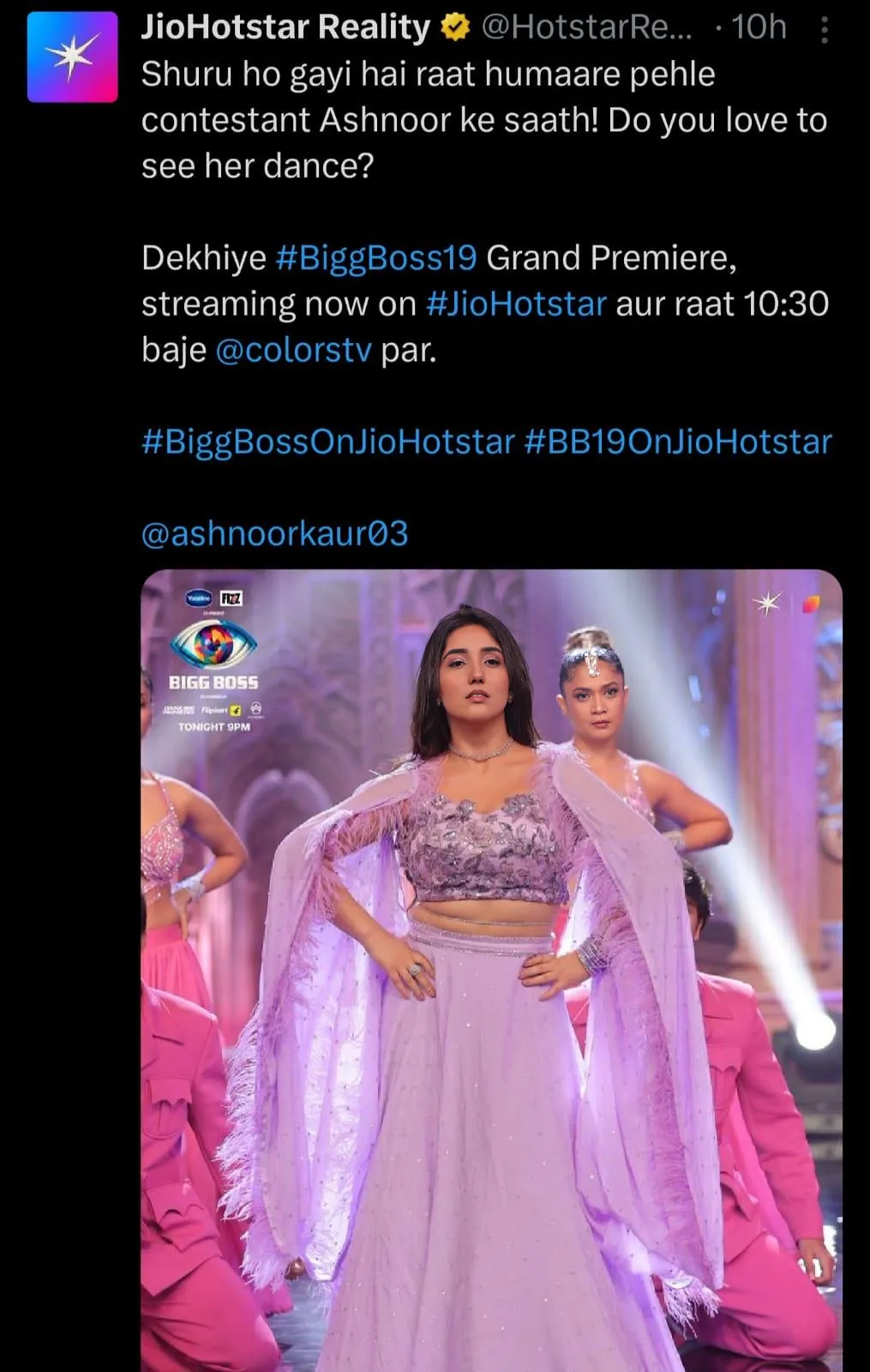Viewport: 870px width, 1372px height.
Task: Open the @ashnoorkaur03 mention
Action: coord(274,534)
